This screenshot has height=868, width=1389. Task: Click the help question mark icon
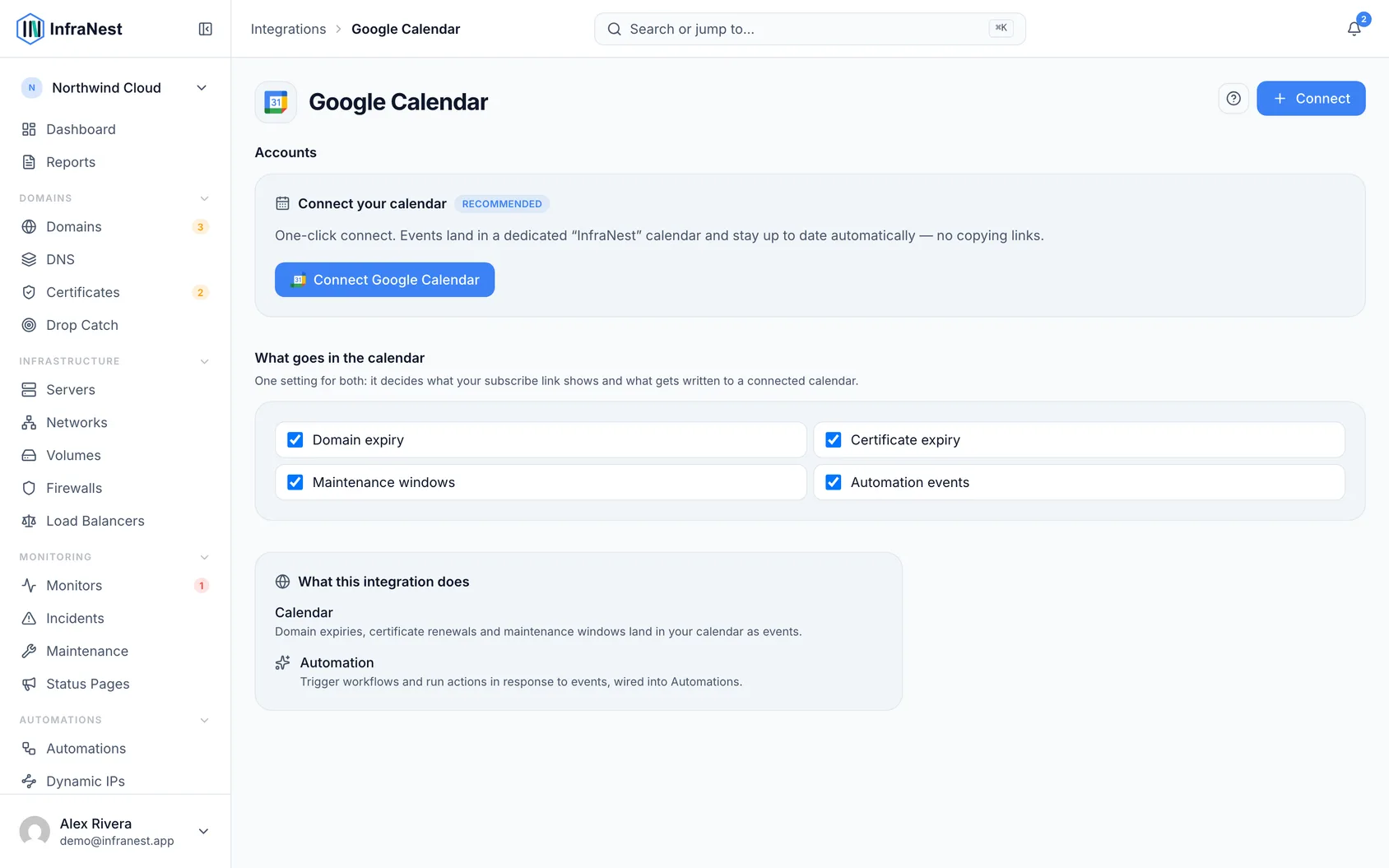pos(1233,99)
